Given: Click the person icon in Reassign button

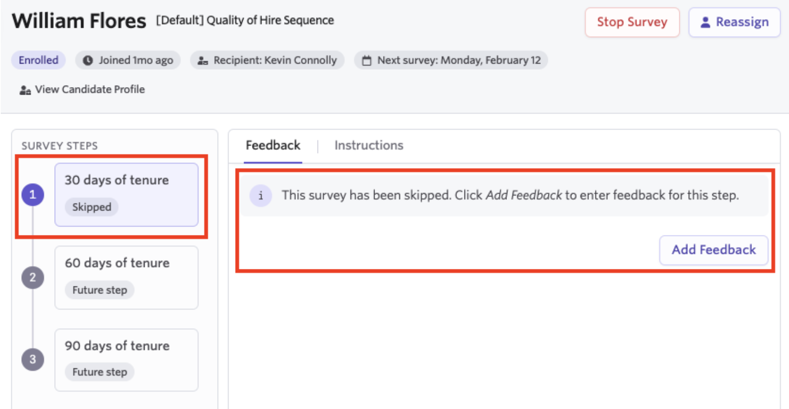Looking at the screenshot, I should point(705,22).
